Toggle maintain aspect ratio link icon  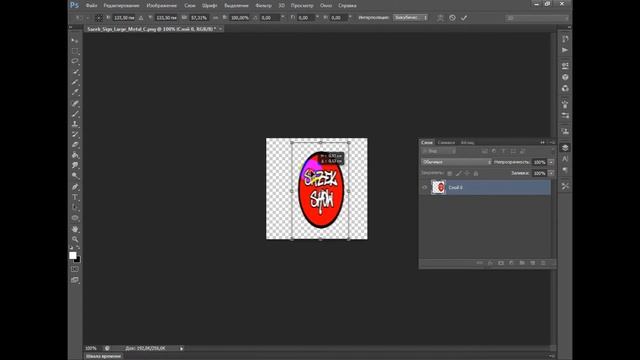pyautogui.click(x=216, y=18)
